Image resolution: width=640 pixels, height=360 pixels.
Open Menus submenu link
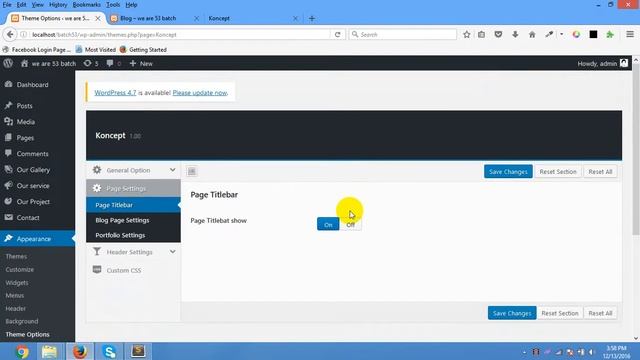pos(15,296)
